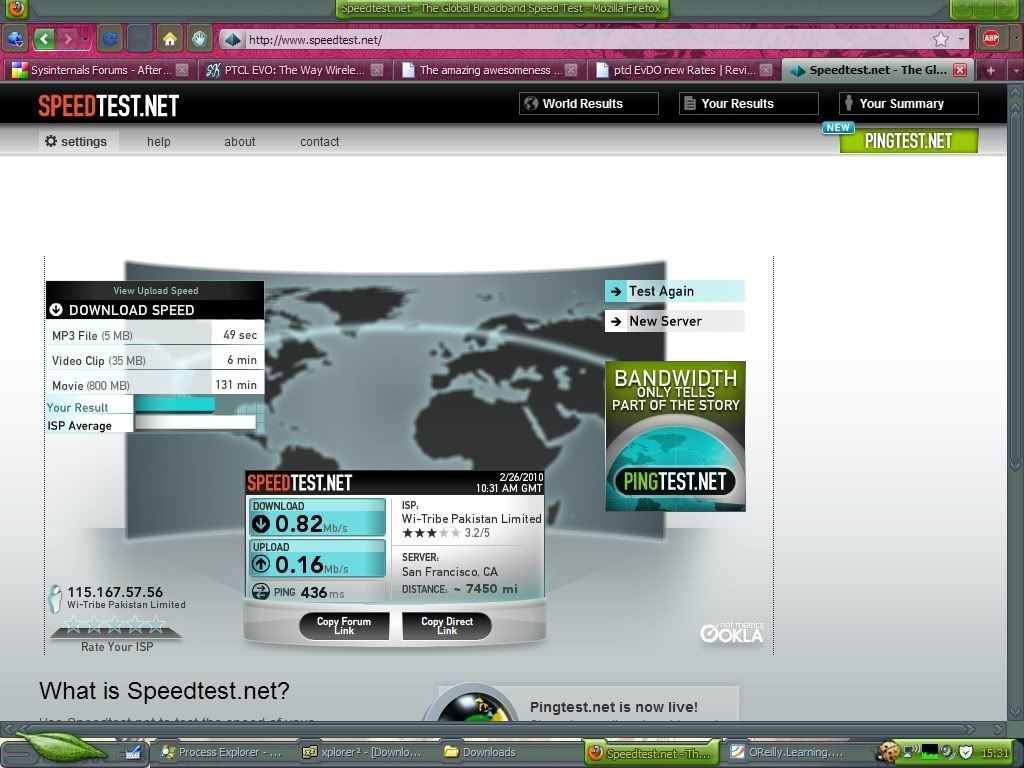
Task: Click the Your Result download speed bar
Action: (175, 405)
